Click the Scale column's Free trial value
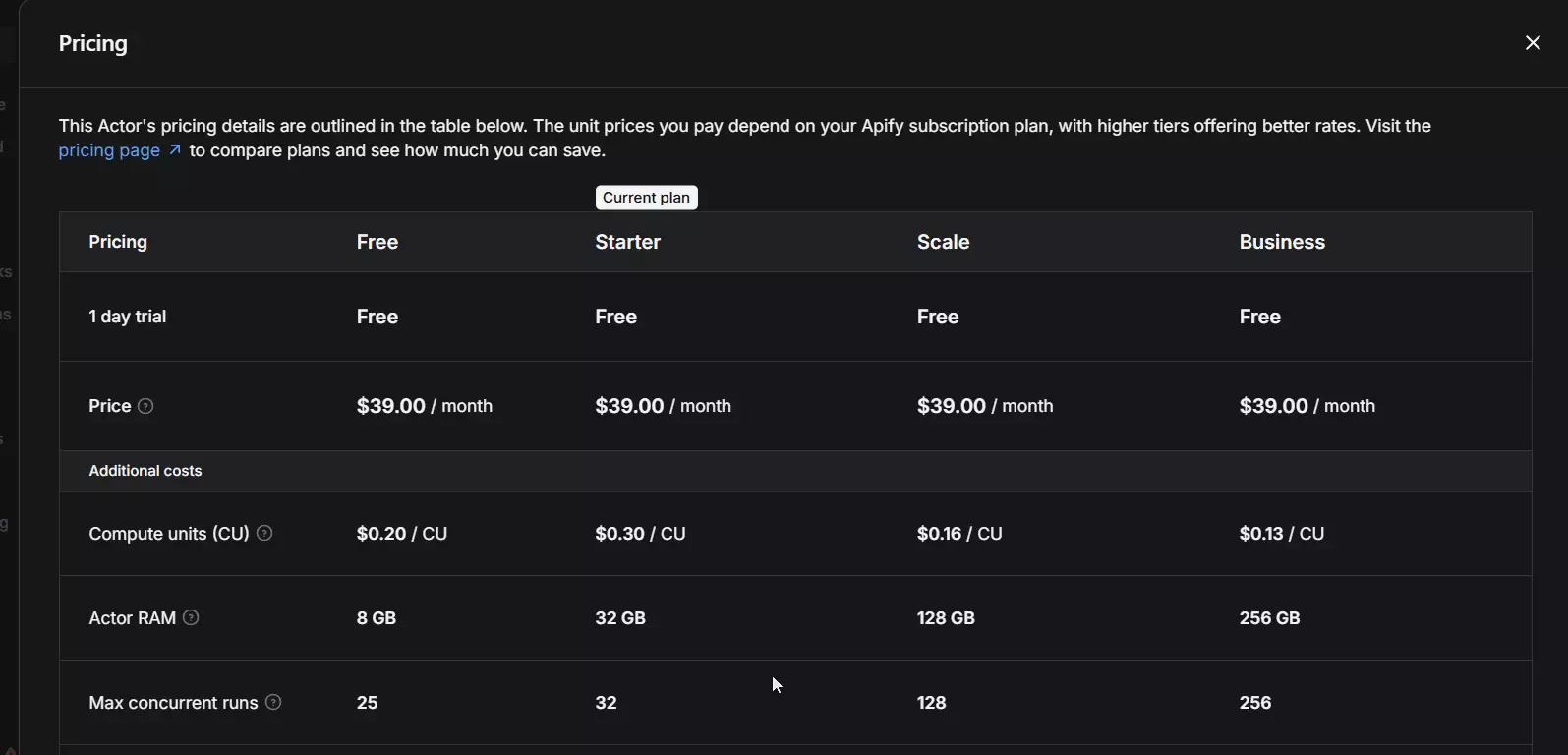The height and width of the screenshot is (755, 1568). coord(938,317)
